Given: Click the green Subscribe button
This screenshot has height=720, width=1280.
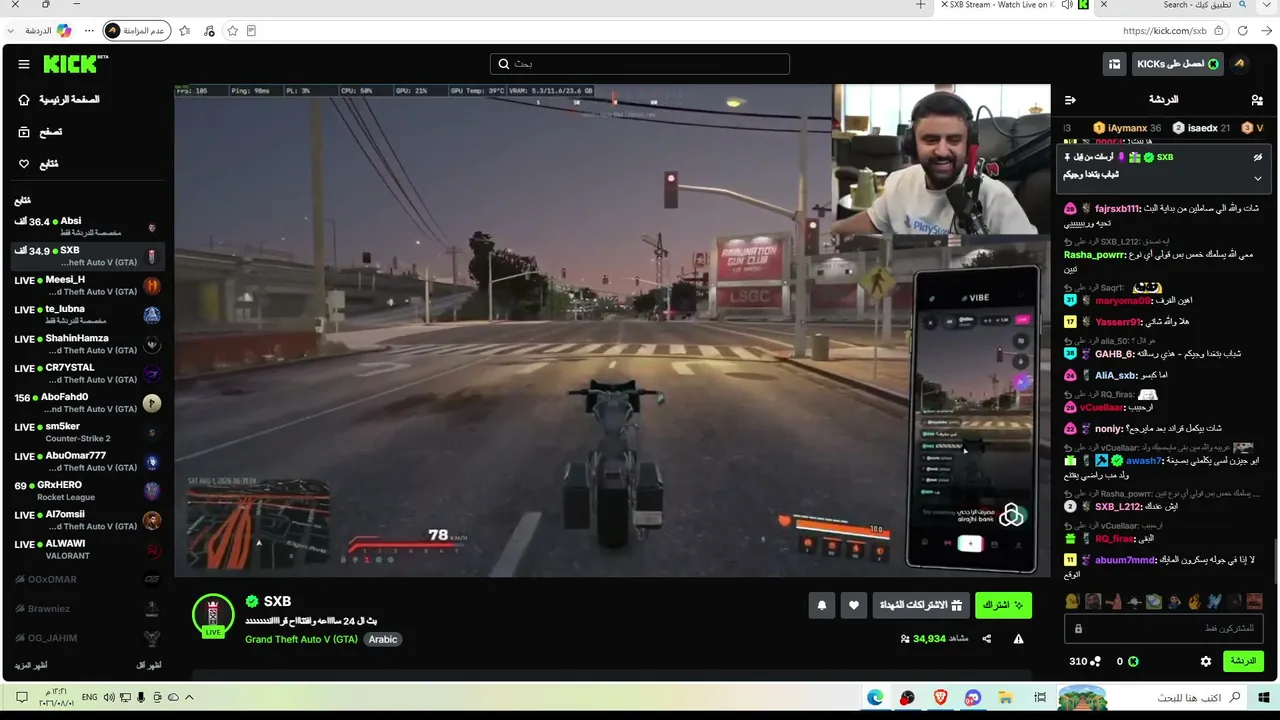Looking at the screenshot, I should click(x=1003, y=605).
